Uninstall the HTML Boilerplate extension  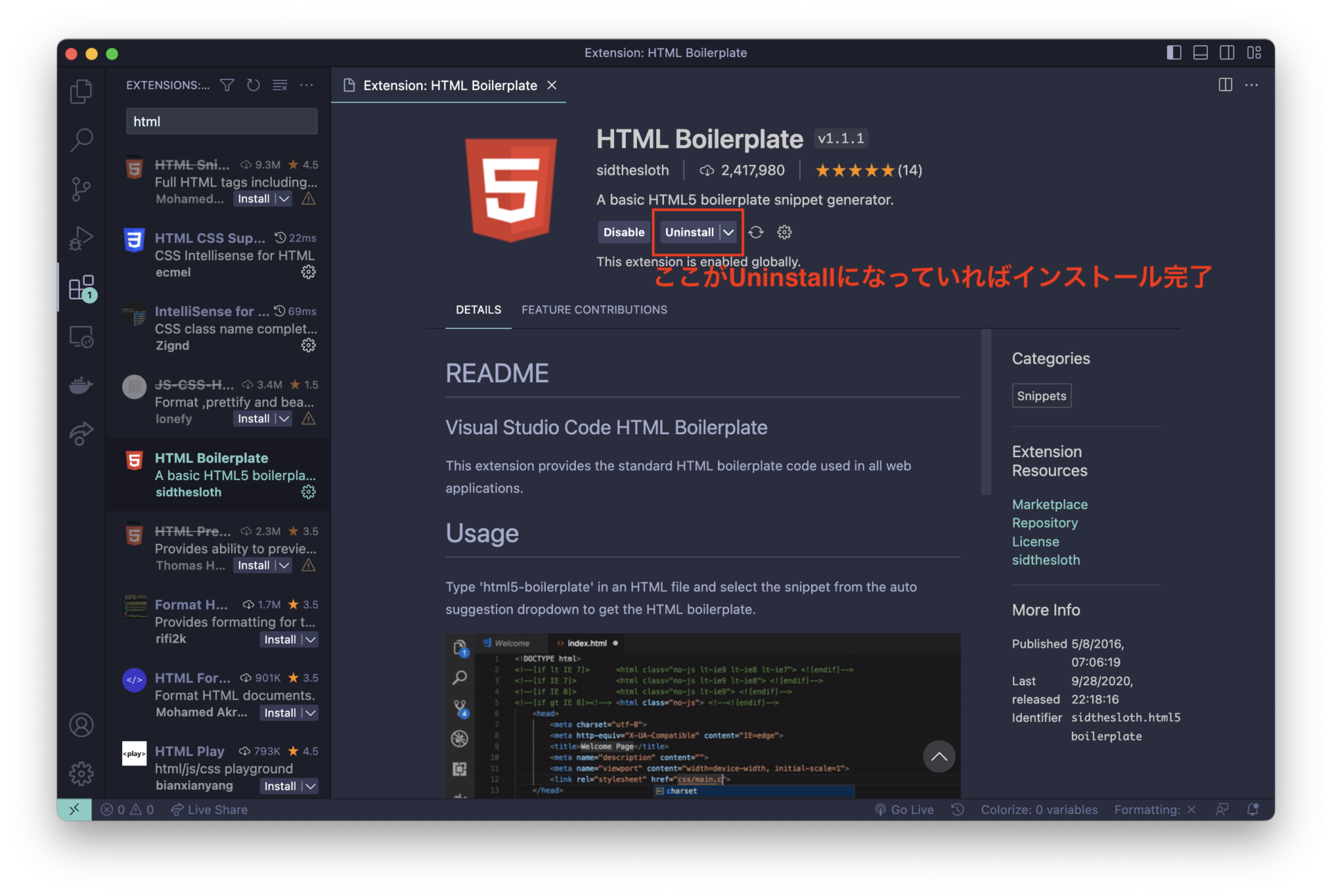(689, 232)
